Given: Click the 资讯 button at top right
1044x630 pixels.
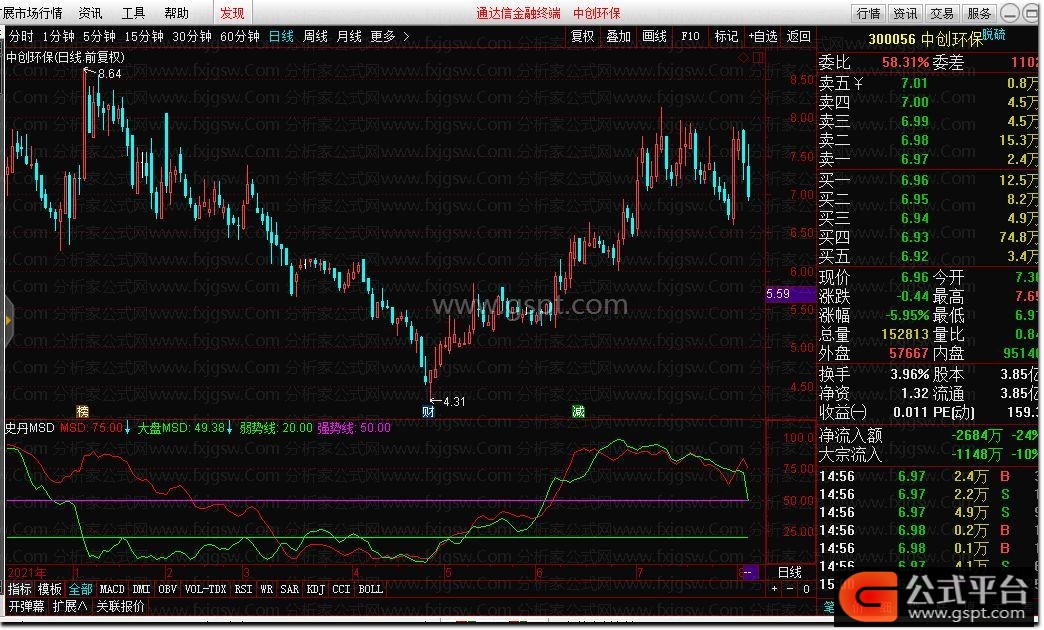Looking at the screenshot, I should (x=906, y=13).
